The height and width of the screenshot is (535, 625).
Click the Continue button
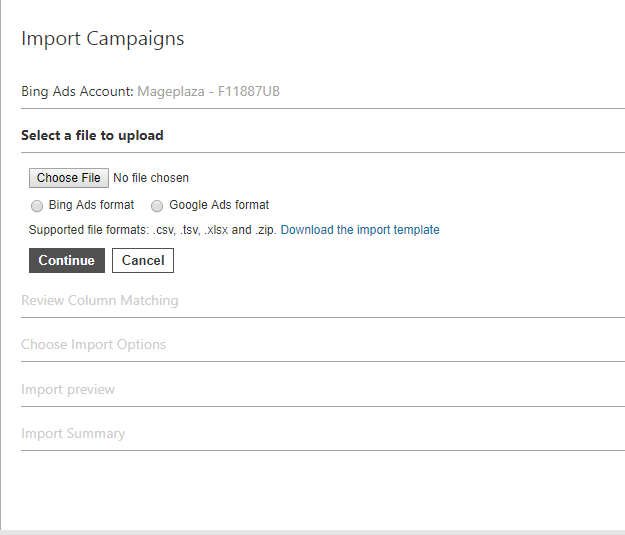(x=67, y=260)
